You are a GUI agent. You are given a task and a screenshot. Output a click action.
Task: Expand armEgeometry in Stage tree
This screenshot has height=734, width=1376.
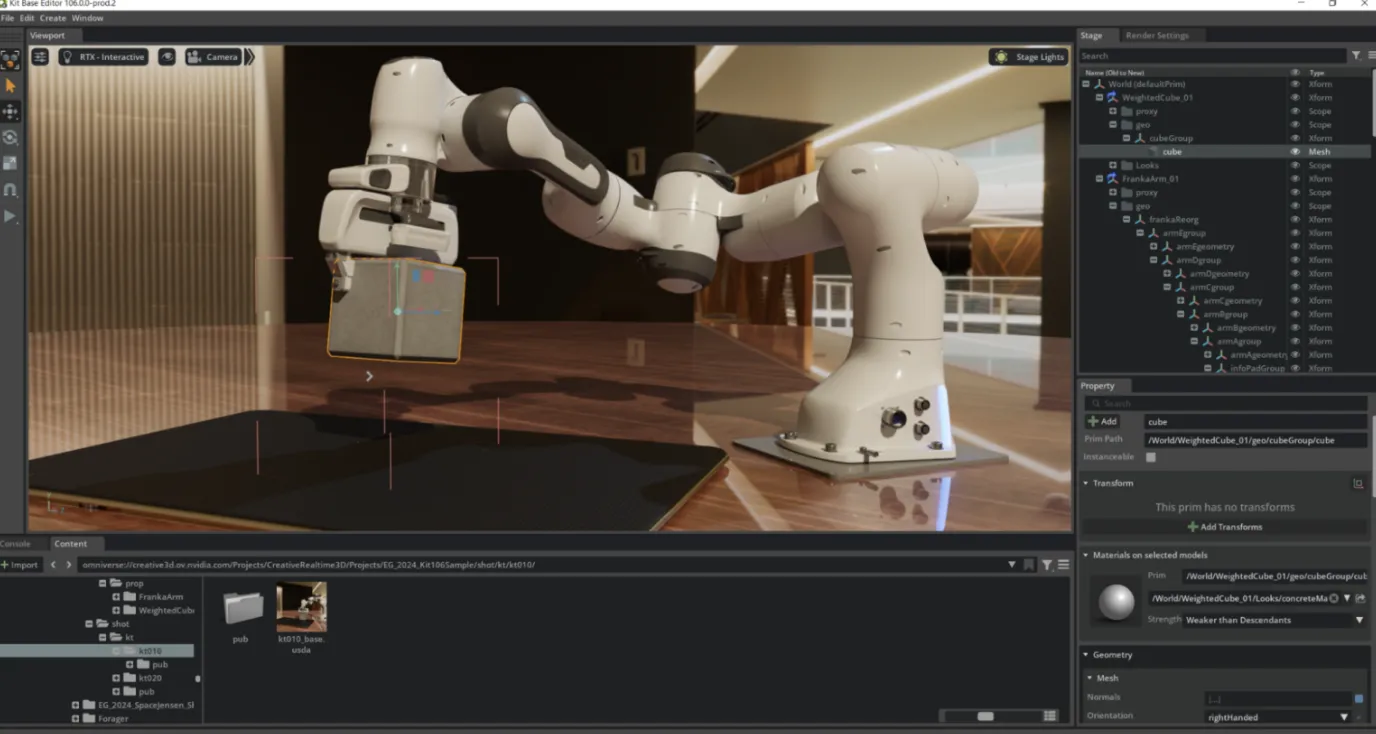click(1153, 246)
